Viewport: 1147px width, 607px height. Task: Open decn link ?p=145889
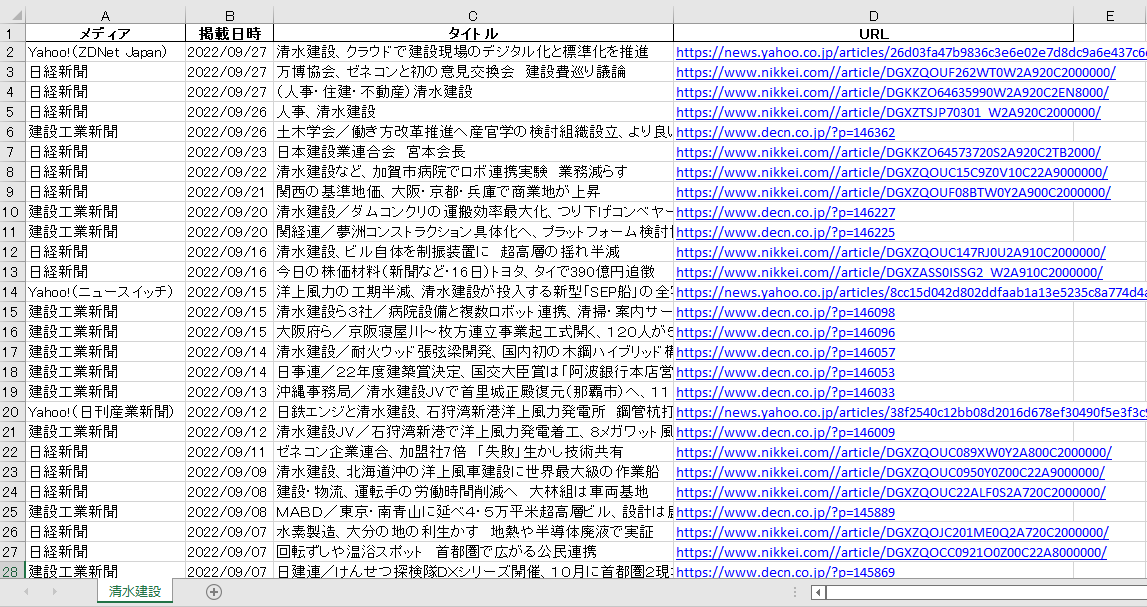click(785, 512)
